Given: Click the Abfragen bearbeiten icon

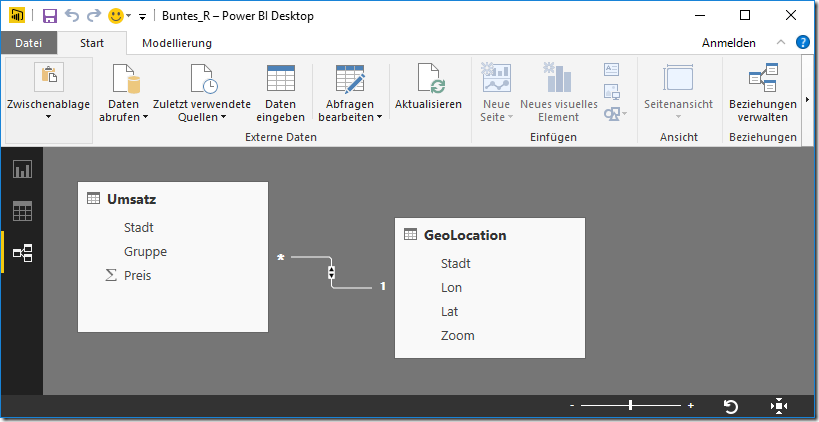Looking at the screenshot, I should tap(350, 78).
